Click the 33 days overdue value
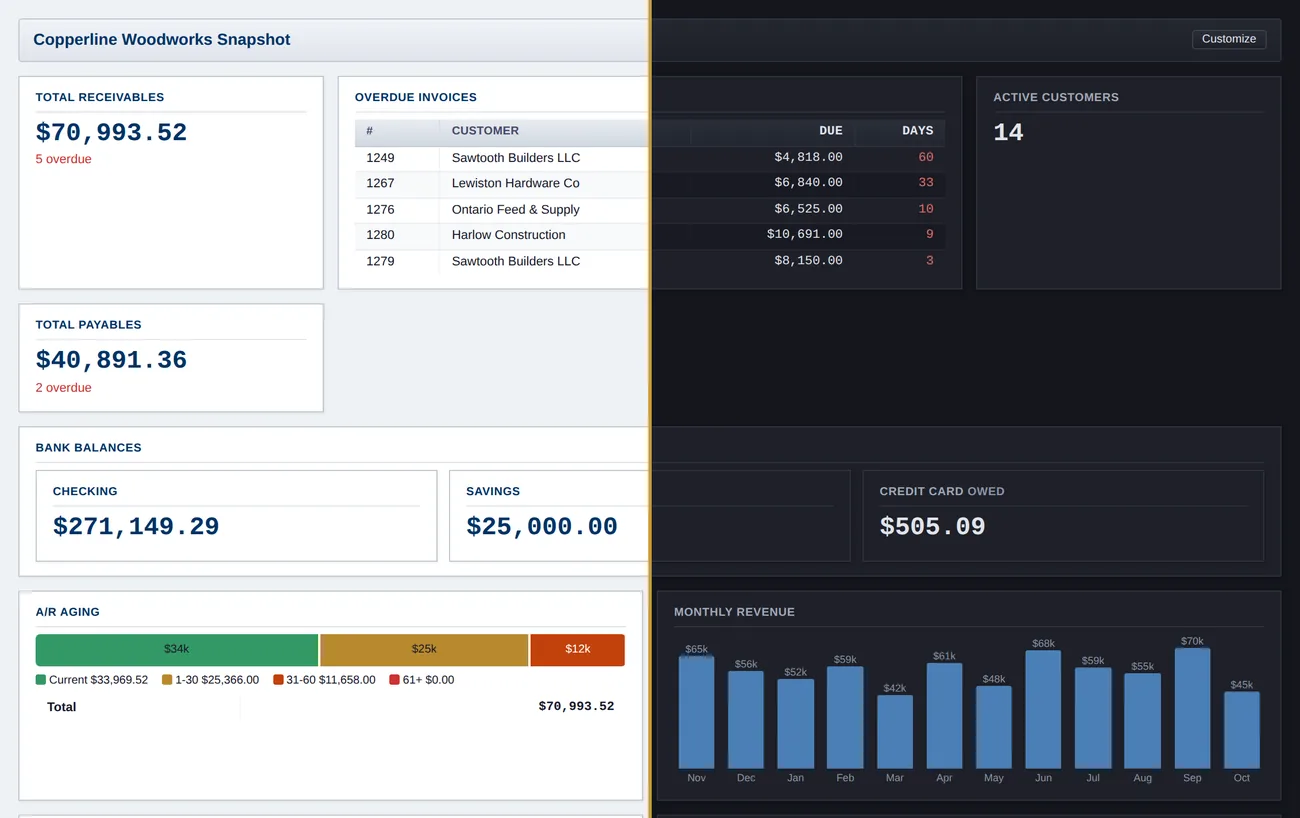Image resolution: width=1300 pixels, height=818 pixels. [x=925, y=183]
